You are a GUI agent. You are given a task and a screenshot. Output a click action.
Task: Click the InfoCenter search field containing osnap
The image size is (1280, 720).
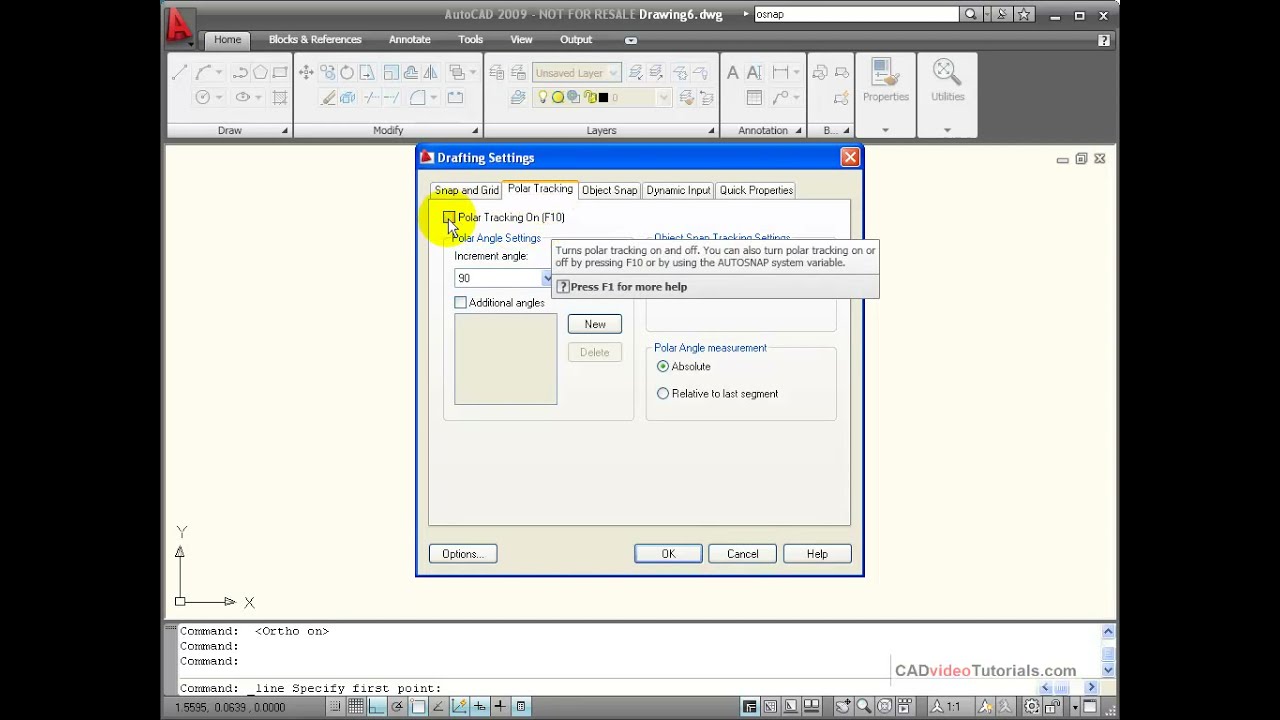[855, 15]
